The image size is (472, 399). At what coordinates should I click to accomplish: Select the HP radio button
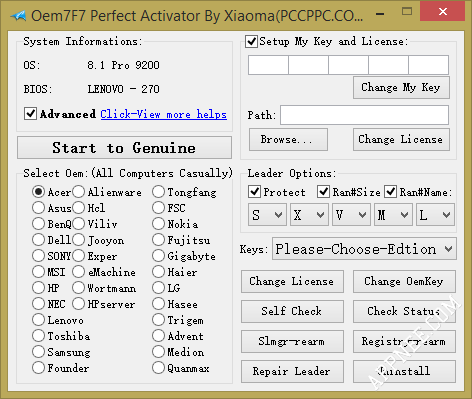click(38, 288)
